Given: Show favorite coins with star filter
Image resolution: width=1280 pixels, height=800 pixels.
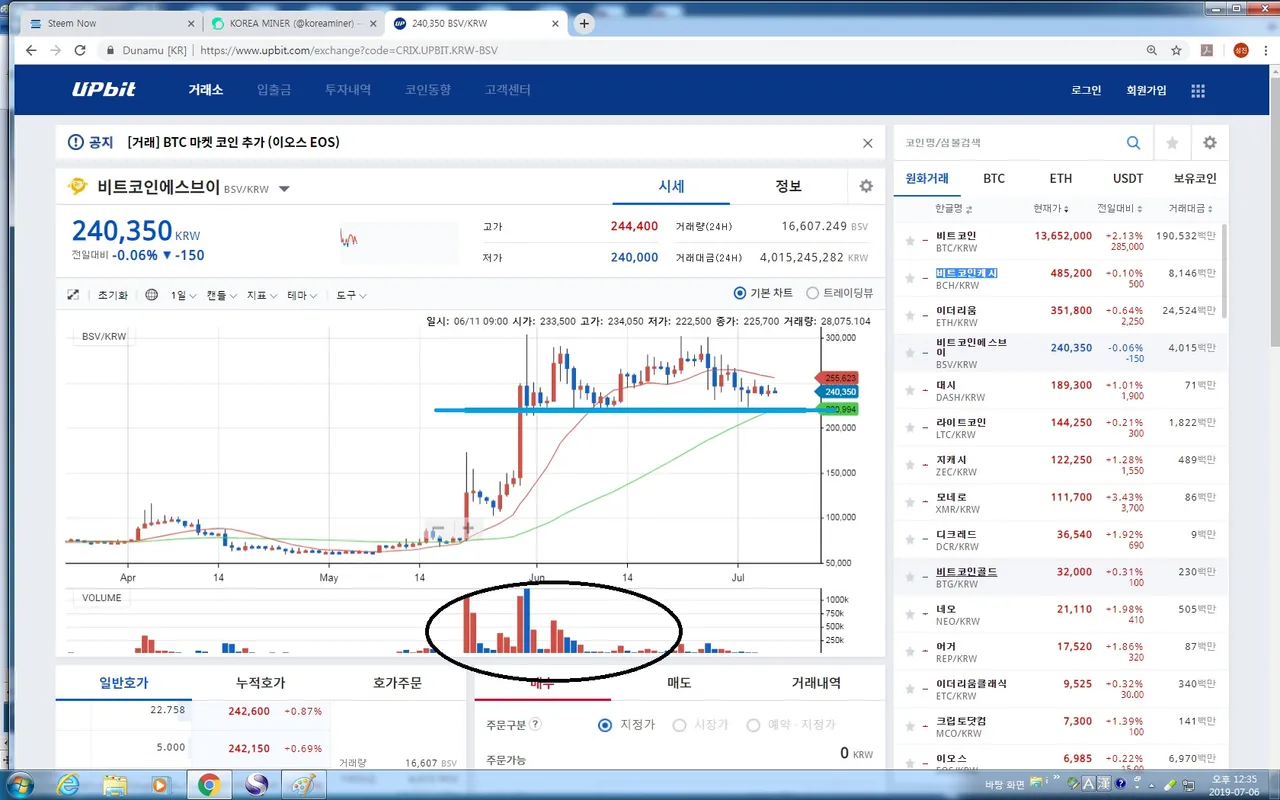Looking at the screenshot, I should pyautogui.click(x=1172, y=143).
